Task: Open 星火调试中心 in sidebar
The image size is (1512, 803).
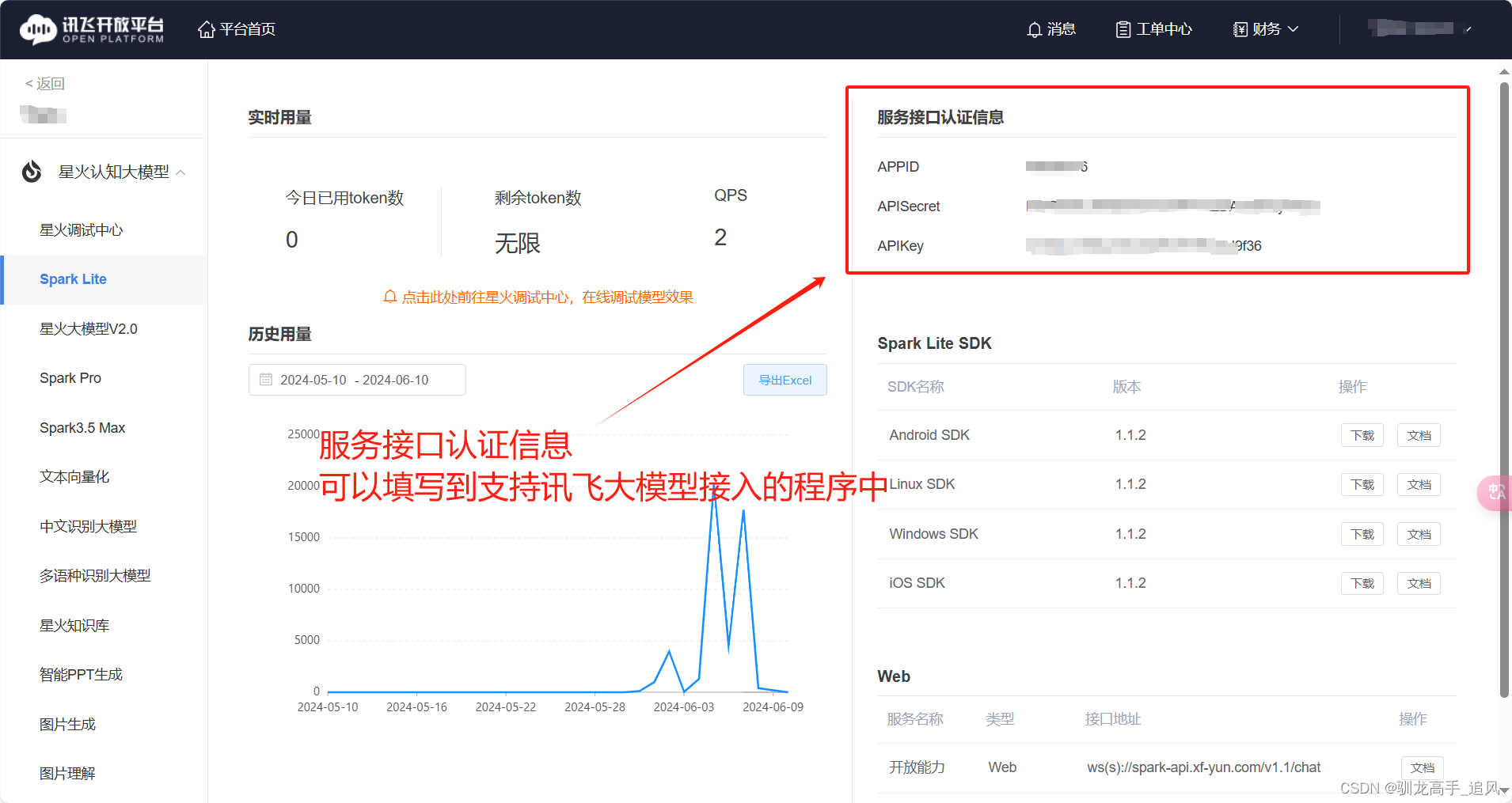Action: (x=82, y=230)
